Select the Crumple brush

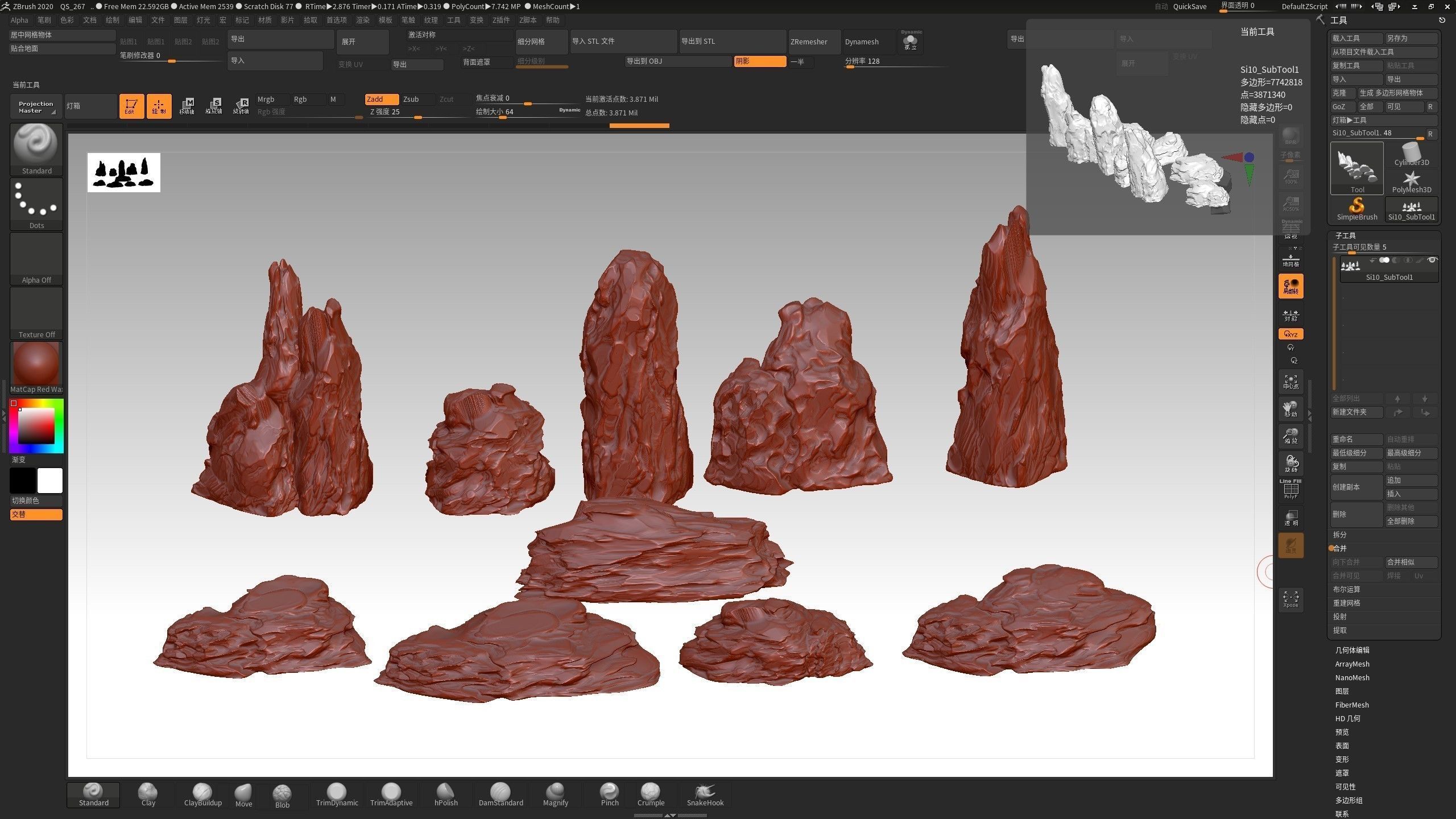(651, 795)
